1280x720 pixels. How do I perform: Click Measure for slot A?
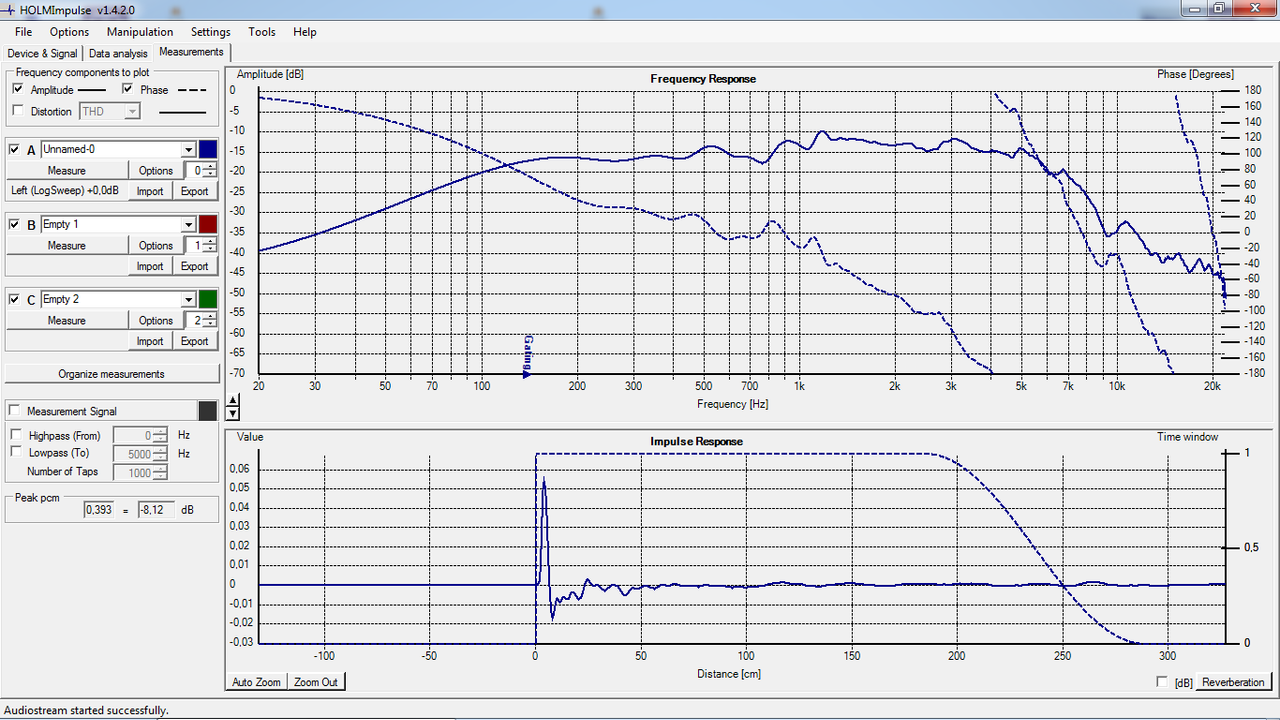coord(67,170)
